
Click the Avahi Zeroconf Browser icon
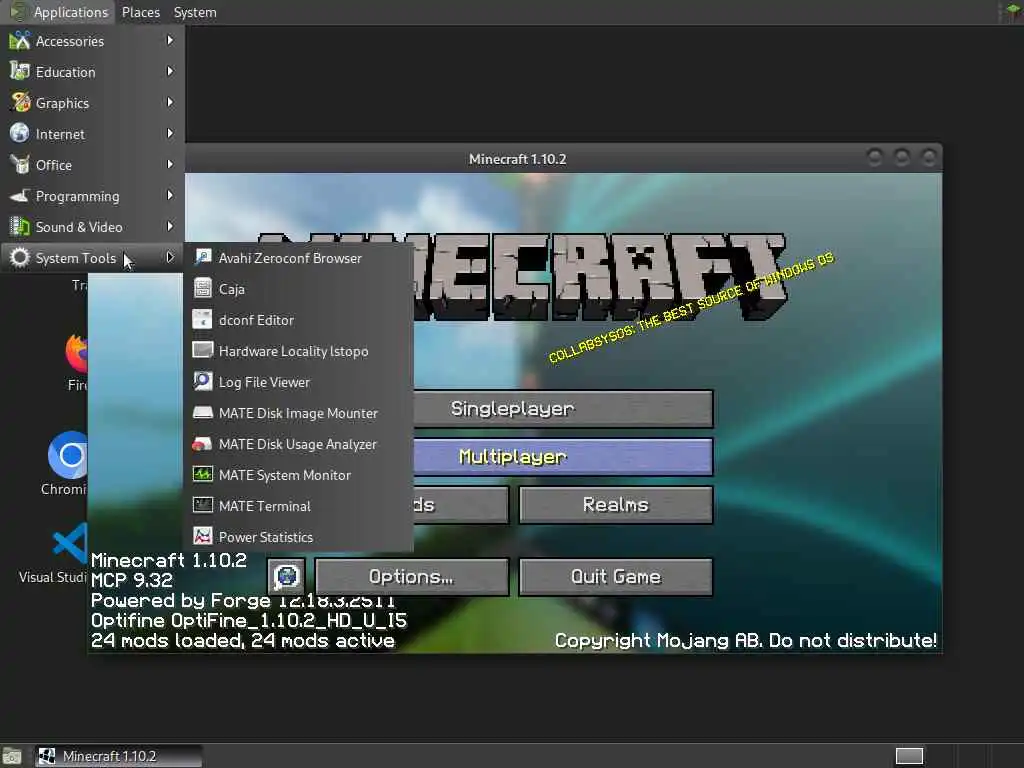pyautogui.click(x=202, y=257)
